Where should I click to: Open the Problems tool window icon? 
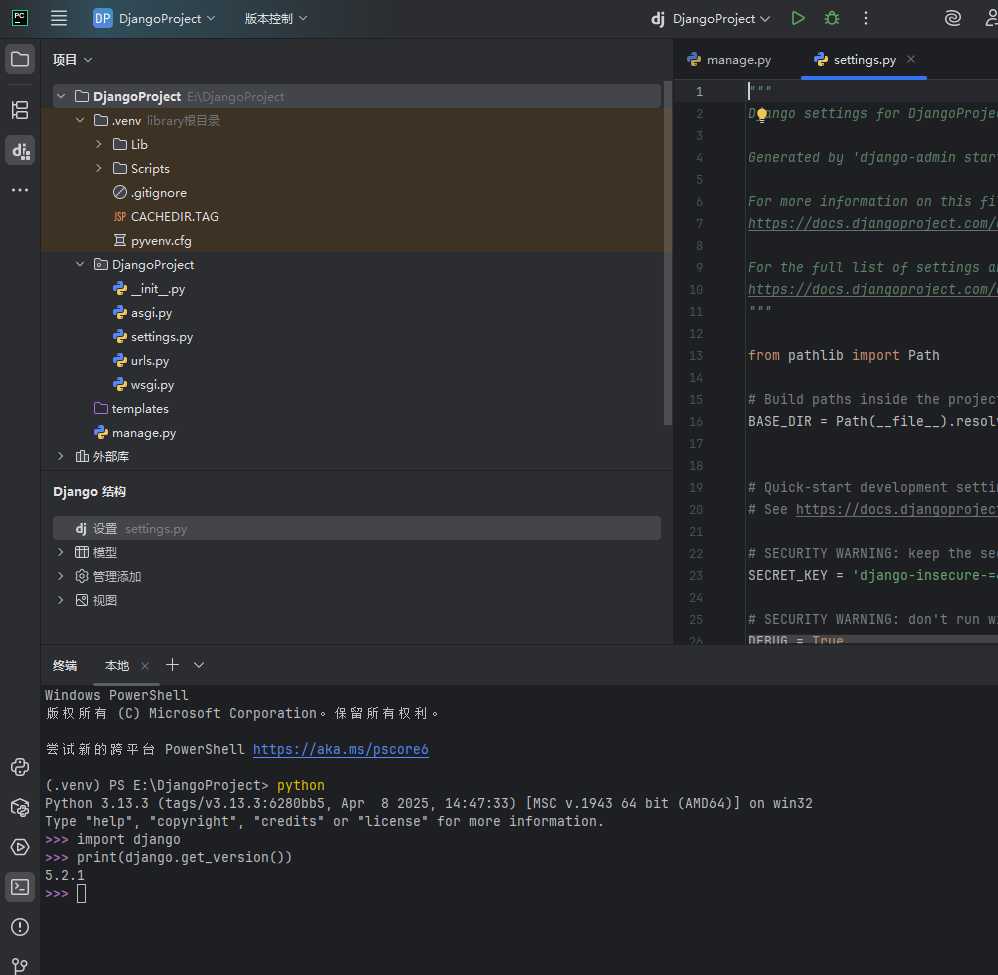(20, 927)
